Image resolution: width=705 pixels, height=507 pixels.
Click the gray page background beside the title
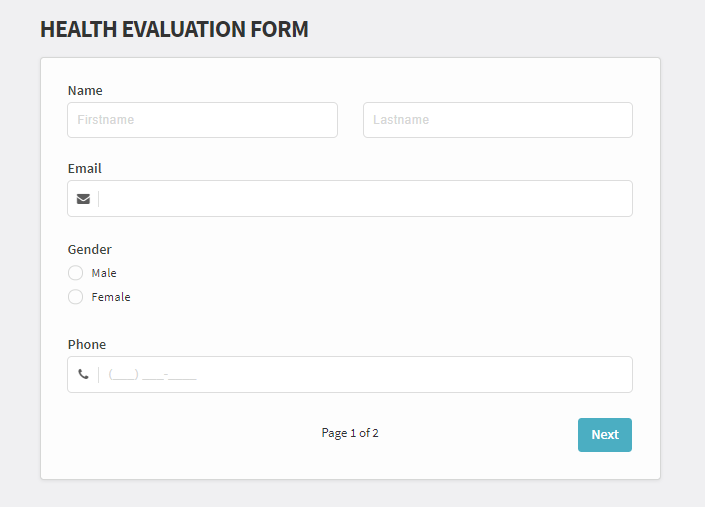coord(495,29)
